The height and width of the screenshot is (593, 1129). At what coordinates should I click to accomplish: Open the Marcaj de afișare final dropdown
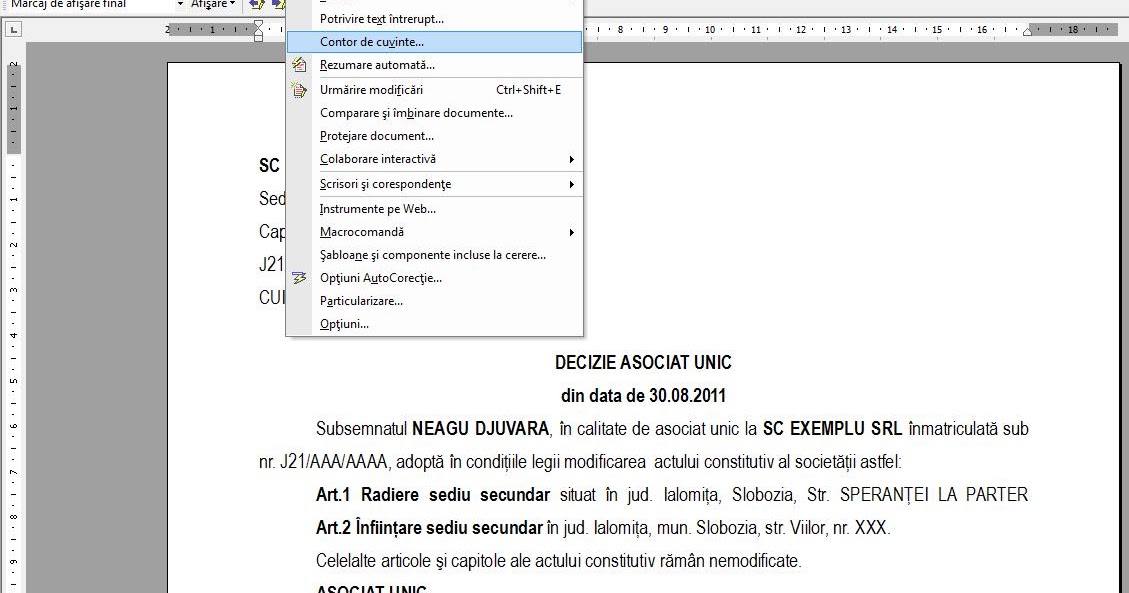[x=180, y=4]
